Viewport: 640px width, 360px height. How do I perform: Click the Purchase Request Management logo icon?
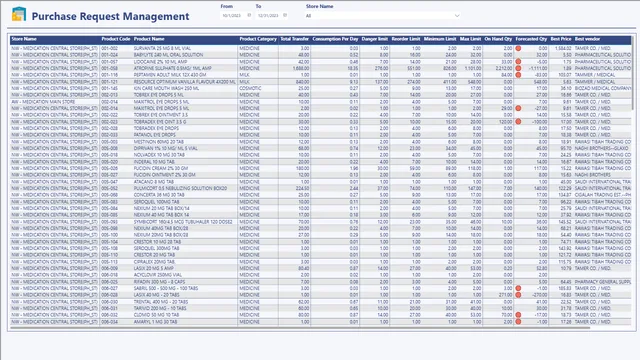click(19, 14)
